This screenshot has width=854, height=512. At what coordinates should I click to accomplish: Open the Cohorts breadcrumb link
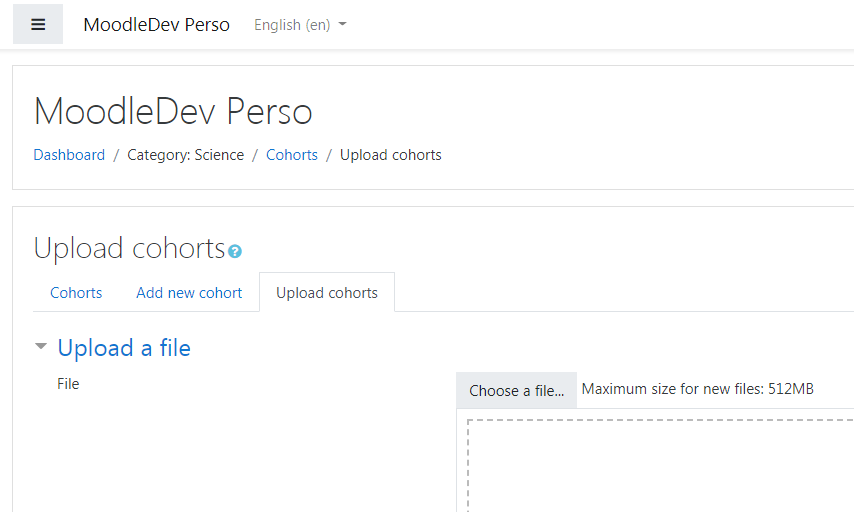tap(291, 155)
